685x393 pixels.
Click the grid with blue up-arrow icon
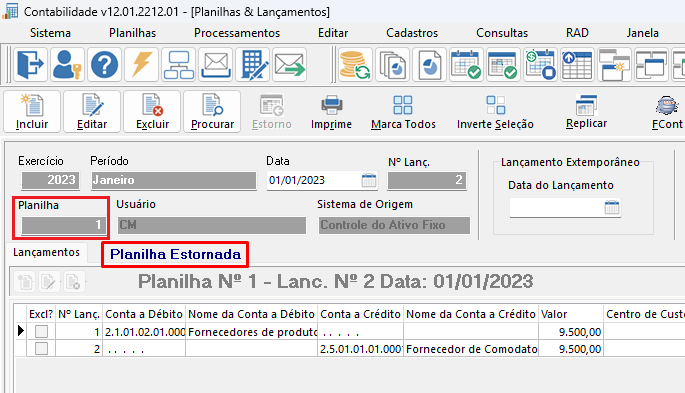(x=577, y=65)
